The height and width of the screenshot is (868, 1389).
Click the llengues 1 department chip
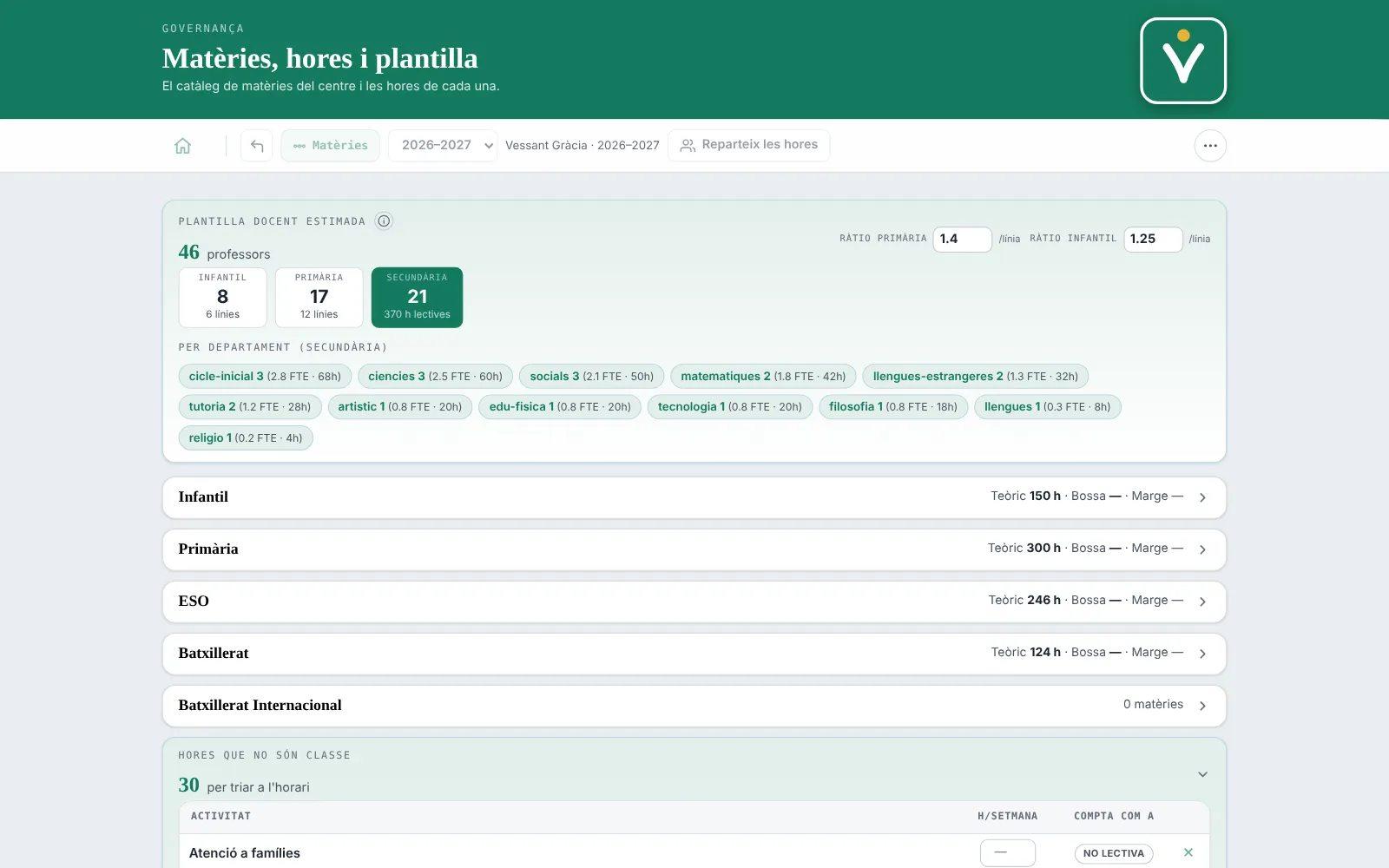click(1048, 406)
